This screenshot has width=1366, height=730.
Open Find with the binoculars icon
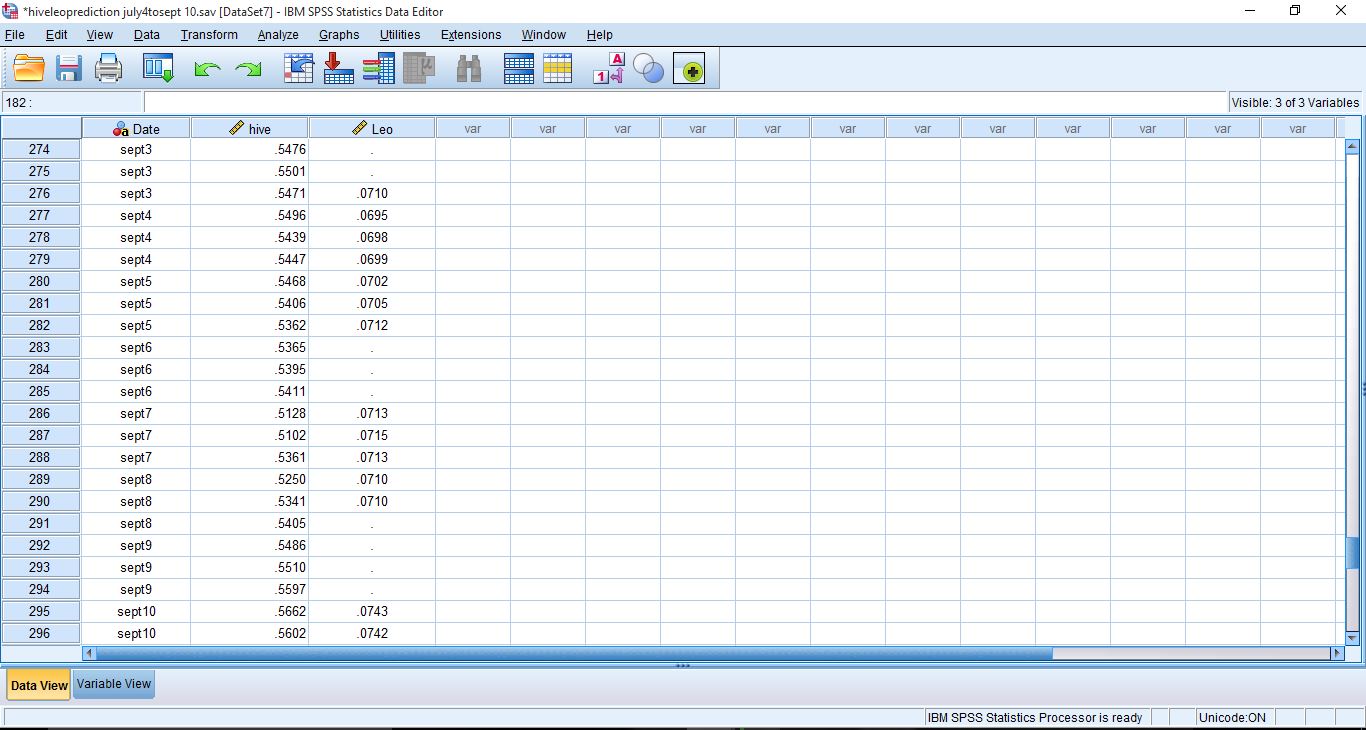tap(469, 68)
